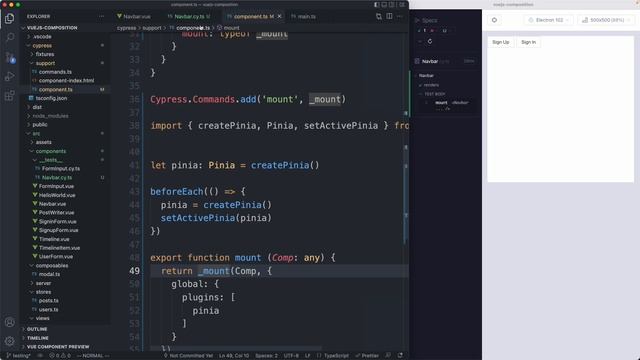
Task: Click the Explorer more actions ellipsis
Action: 101,16
